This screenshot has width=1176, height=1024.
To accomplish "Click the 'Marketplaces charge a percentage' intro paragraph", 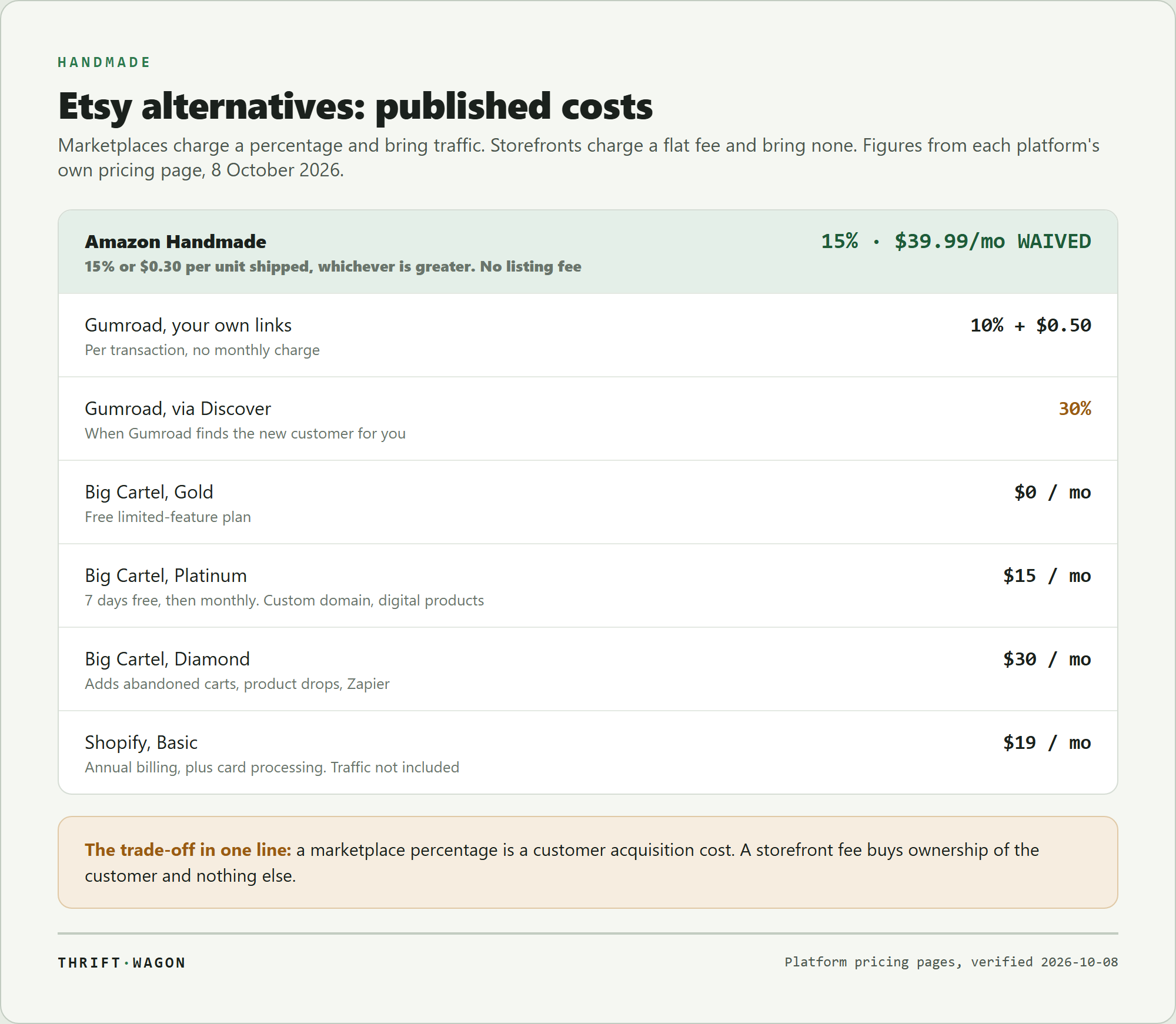I will [x=579, y=158].
